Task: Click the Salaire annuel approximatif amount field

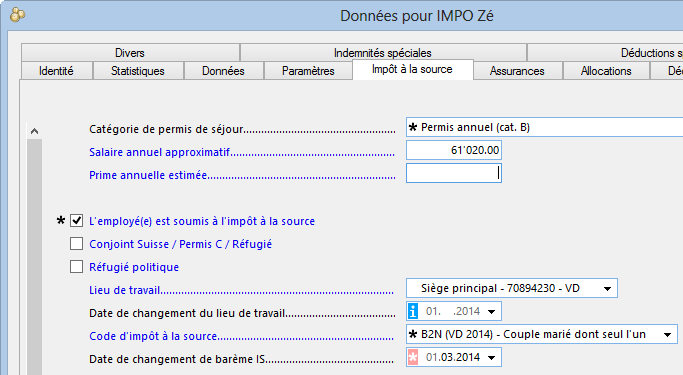Action: [454, 150]
